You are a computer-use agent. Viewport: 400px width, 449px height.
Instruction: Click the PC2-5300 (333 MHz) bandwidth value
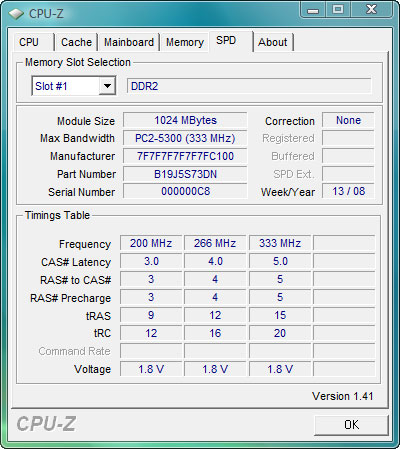coord(185,138)
